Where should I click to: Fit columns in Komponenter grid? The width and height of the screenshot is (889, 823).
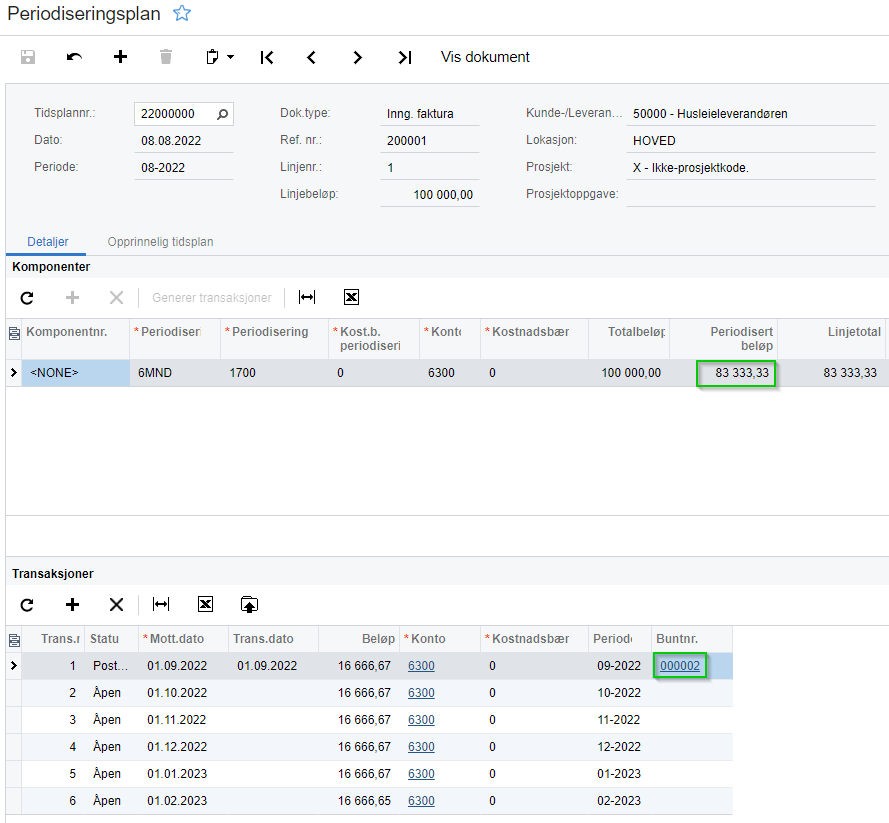coord(307,297)
